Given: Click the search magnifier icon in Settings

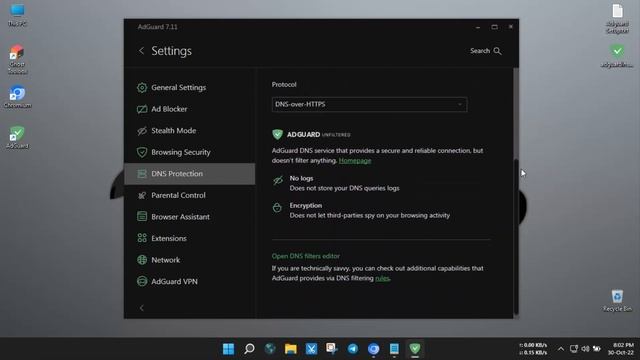Looking at the screenshot, I should [498, 51].
